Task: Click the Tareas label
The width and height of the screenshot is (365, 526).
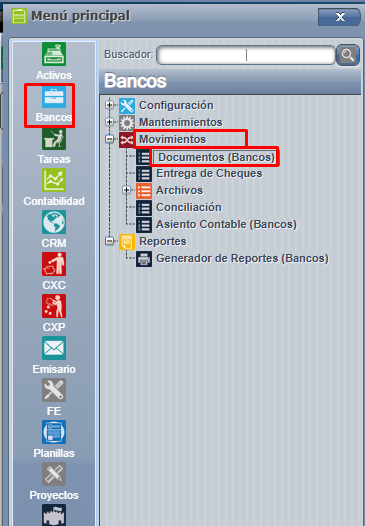Action: coord(54,159)
